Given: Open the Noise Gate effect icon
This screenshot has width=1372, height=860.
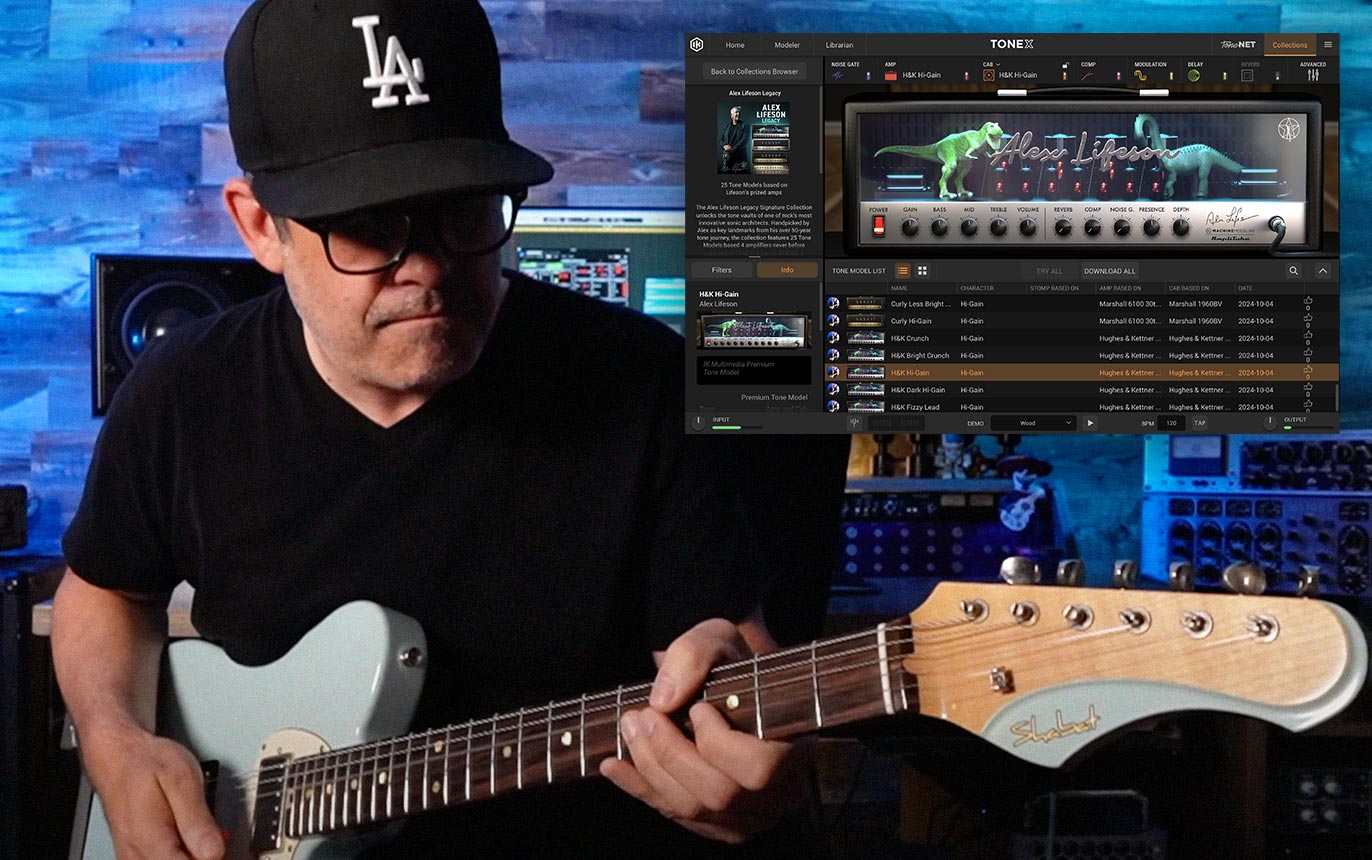Looking at the screenshot, I should (838, 75).
